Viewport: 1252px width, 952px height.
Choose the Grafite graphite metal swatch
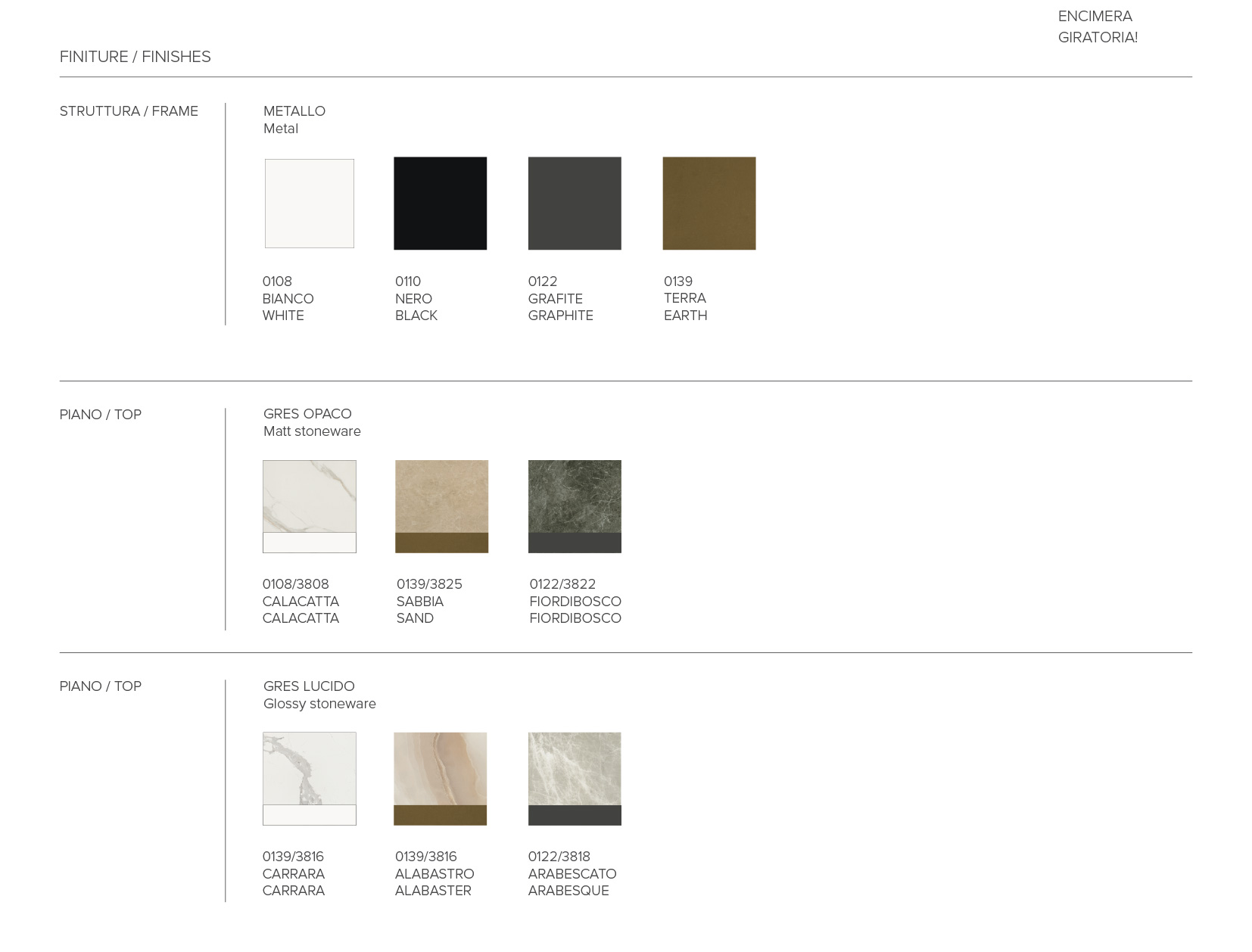point(574,203)
